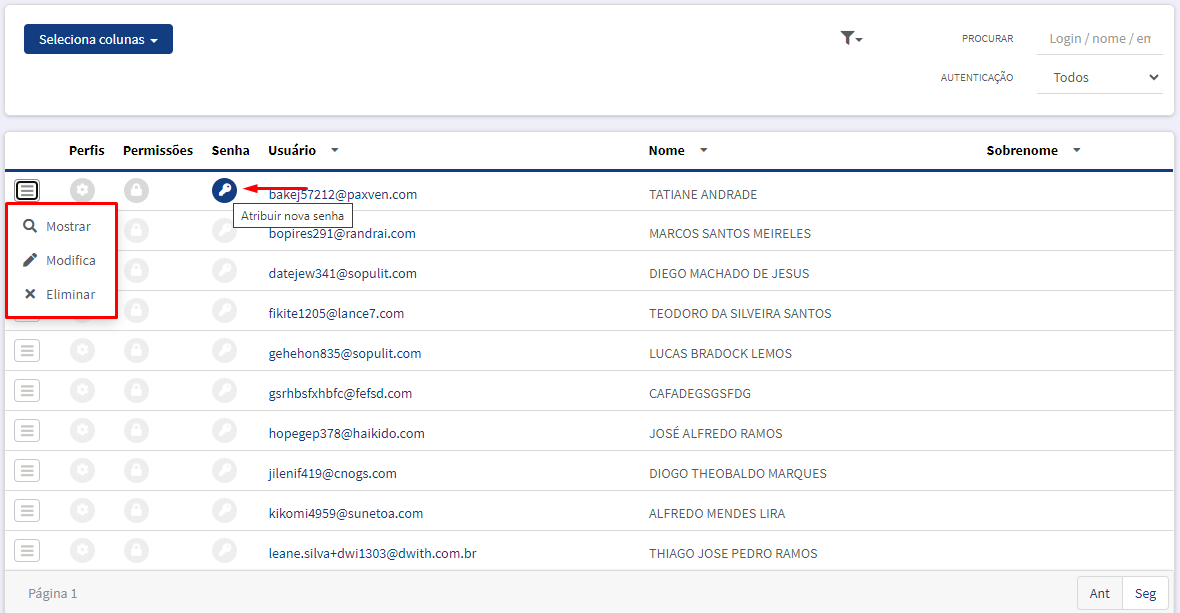The height and width of the screenshot is (613, 1180).
Task: Click the password key for fikite1205@lance7.com
Action: [224, 310]
